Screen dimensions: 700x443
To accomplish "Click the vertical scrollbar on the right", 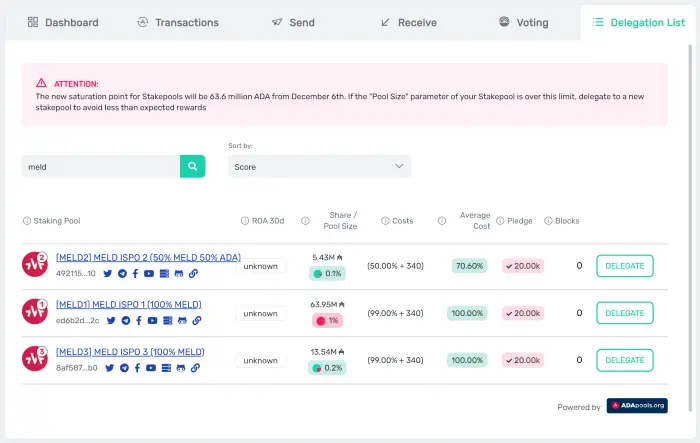I will coord(691,228).
